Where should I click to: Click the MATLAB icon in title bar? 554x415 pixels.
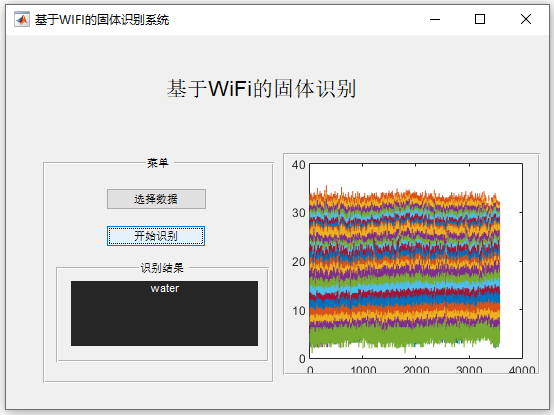click(x=22, y=19)
